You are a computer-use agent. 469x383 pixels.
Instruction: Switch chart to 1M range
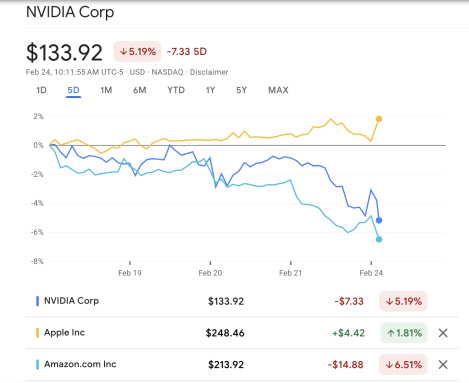click(x=106, y=90)
